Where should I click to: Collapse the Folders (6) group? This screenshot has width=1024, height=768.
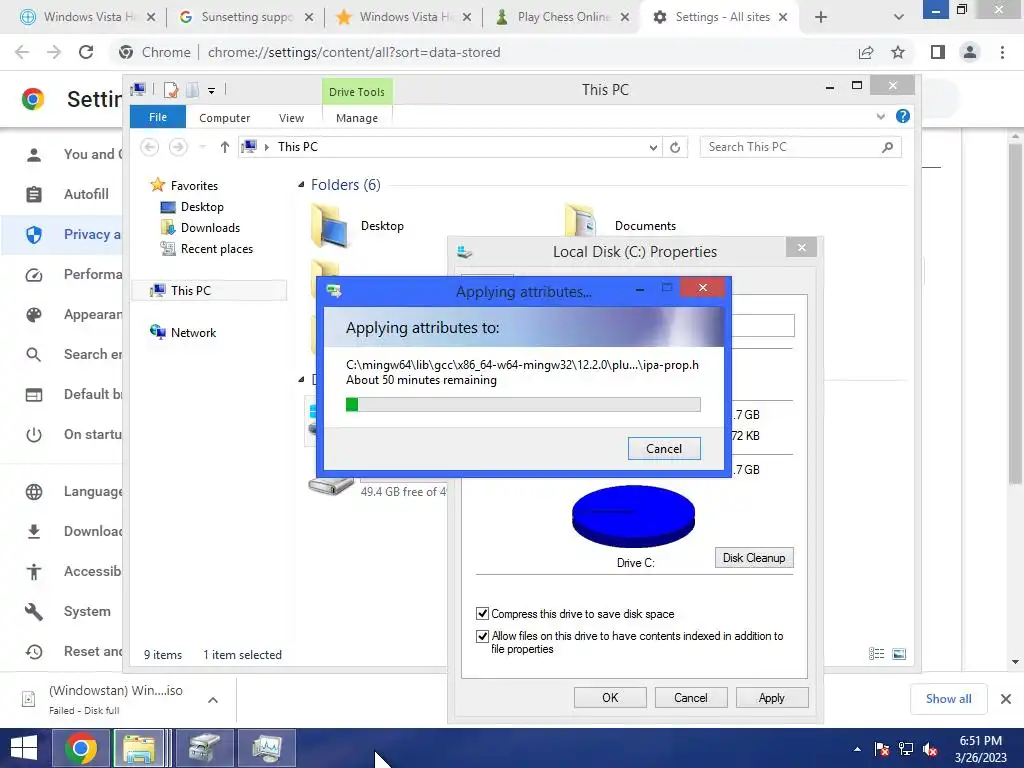click(x=301, y=185)
